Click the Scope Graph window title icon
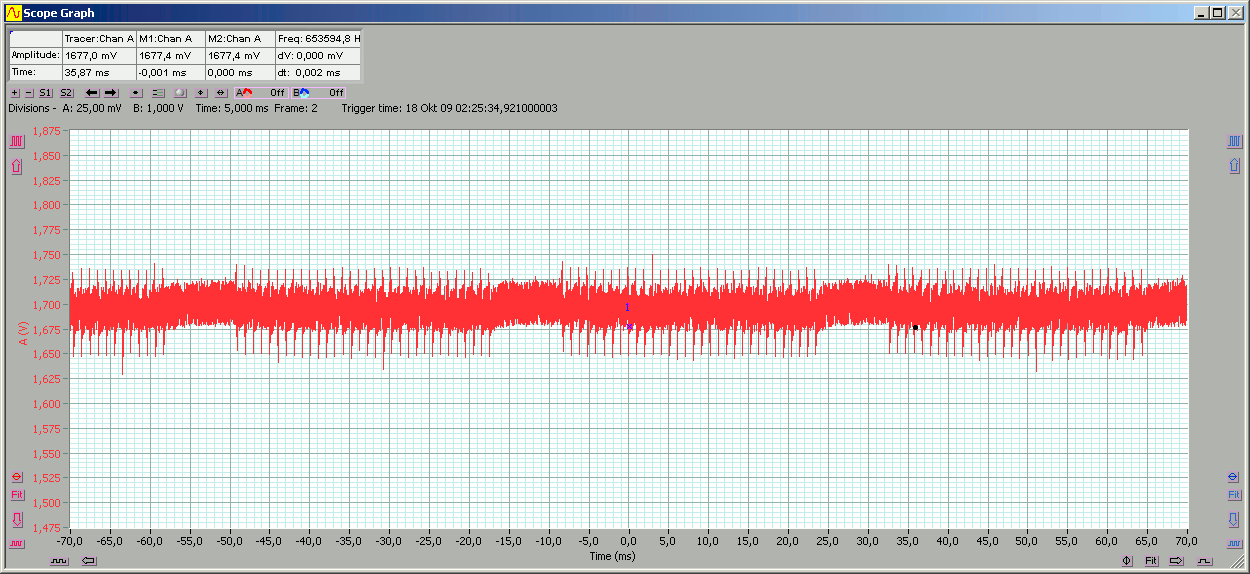The width and height of the screenshot is (1250, 574). (x=13, y=13)
